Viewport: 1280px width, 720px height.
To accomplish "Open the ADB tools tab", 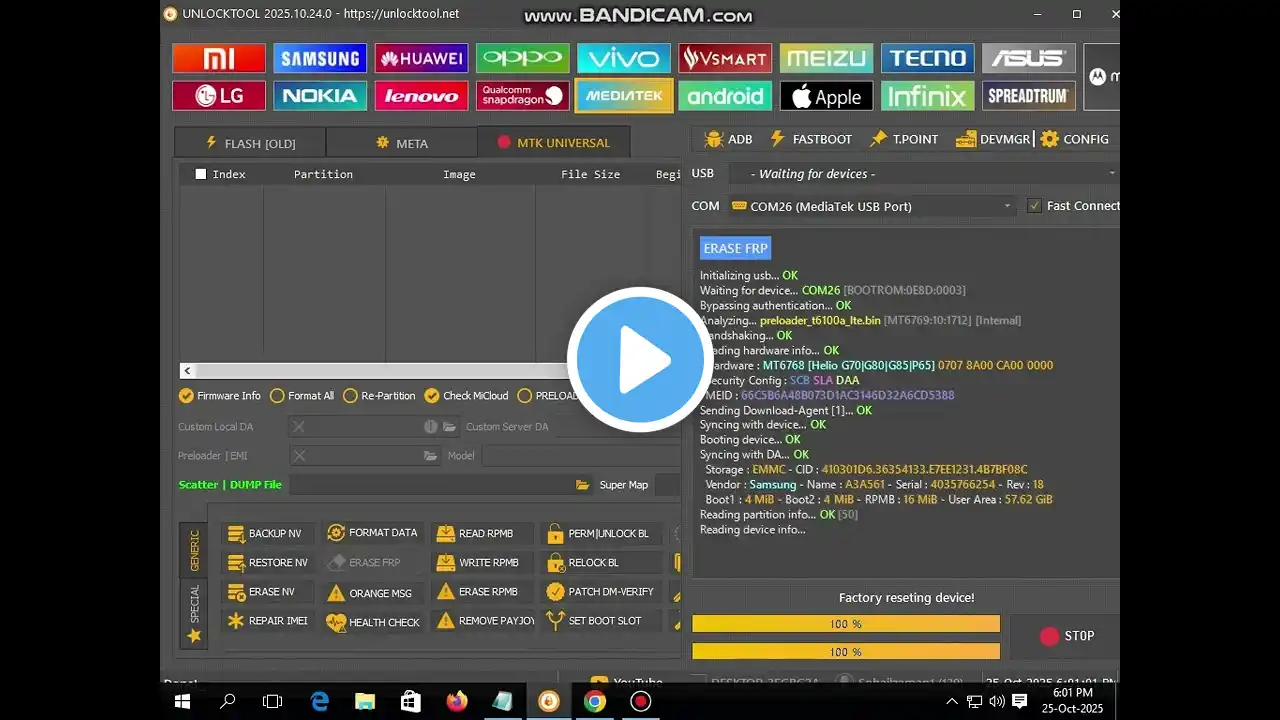I will [x=728, y=139].
